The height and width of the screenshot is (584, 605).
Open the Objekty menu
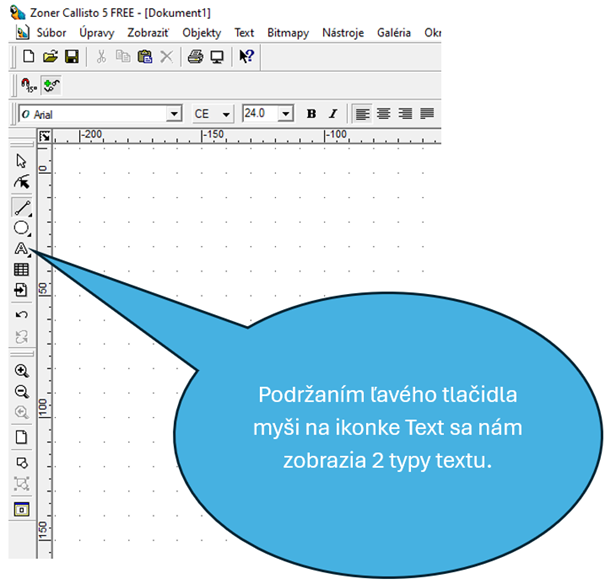(x=202, y=33)
